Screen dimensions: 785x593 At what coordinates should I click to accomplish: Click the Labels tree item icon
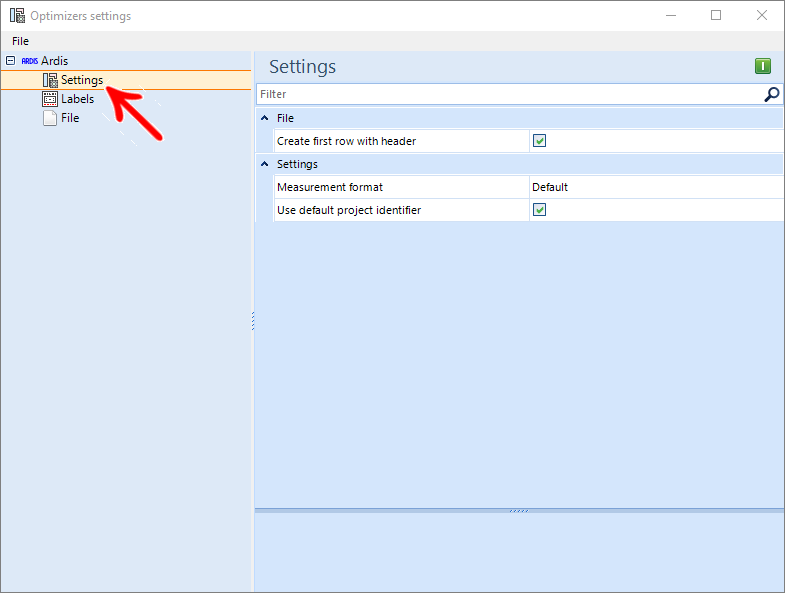point(50,99)
